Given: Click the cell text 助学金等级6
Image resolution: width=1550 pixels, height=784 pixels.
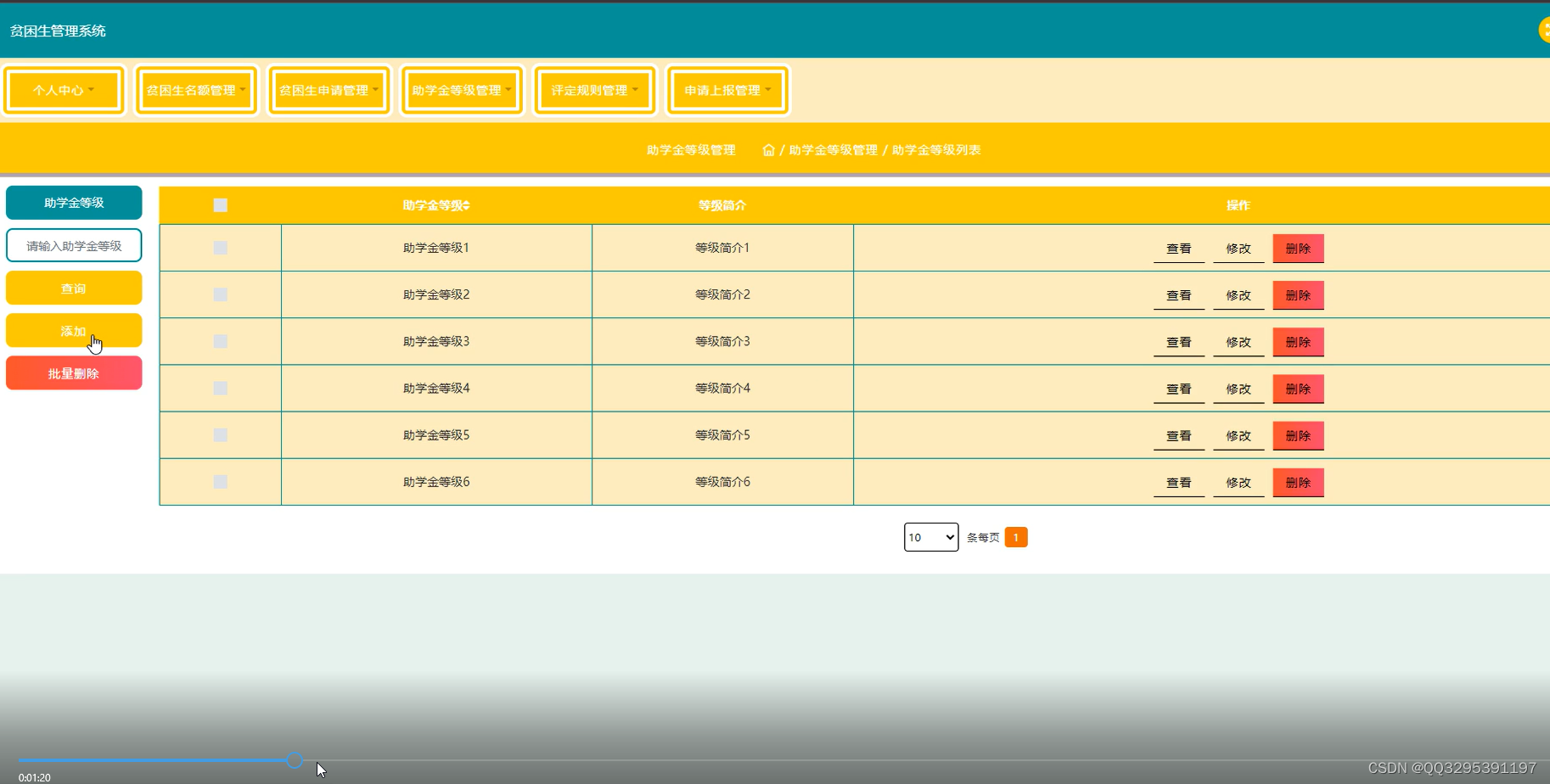Looking at the screenshot, I should [x=436, y=481].
